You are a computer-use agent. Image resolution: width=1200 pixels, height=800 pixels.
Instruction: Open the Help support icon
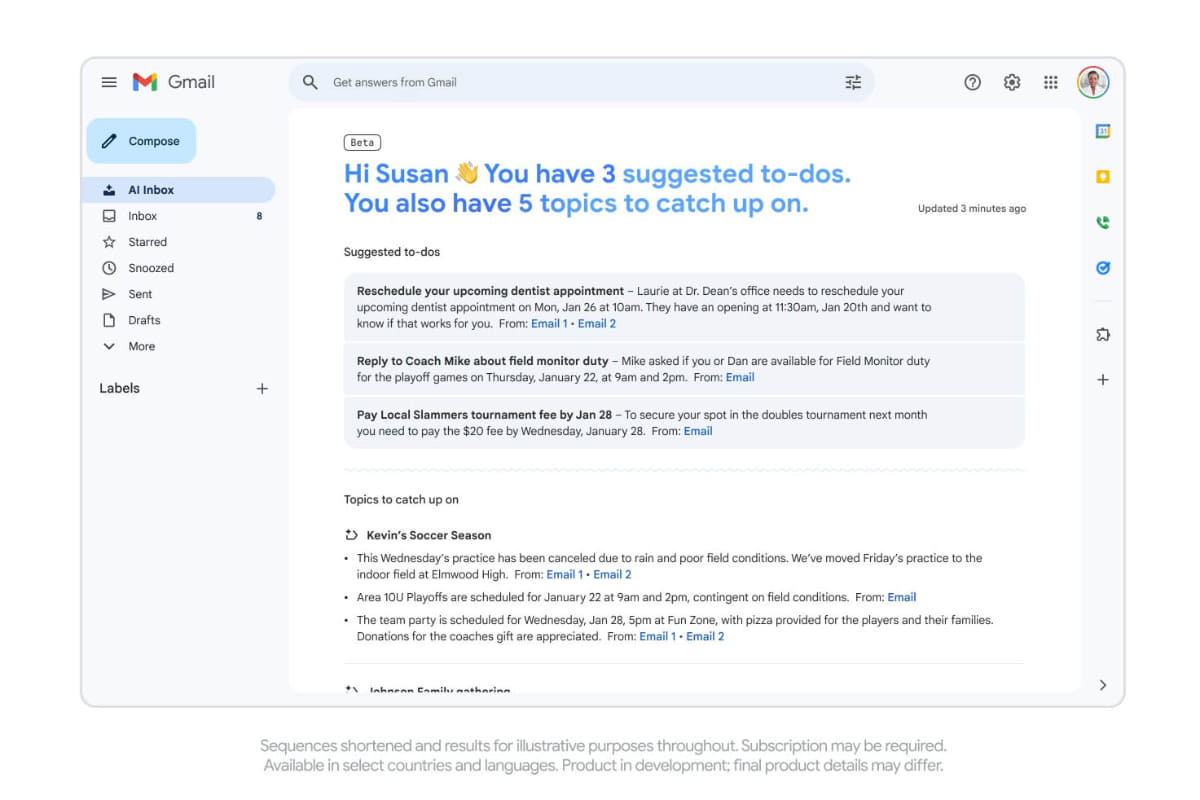pos(972,82)
